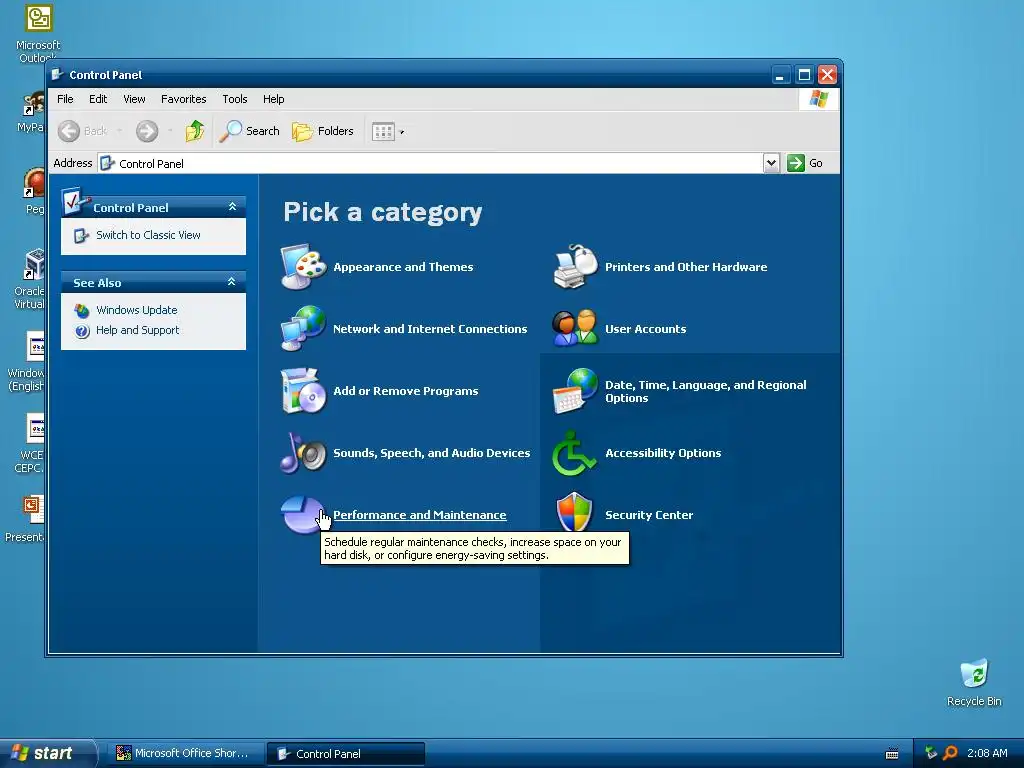Click the Search toolbar button

coord(249,131)
